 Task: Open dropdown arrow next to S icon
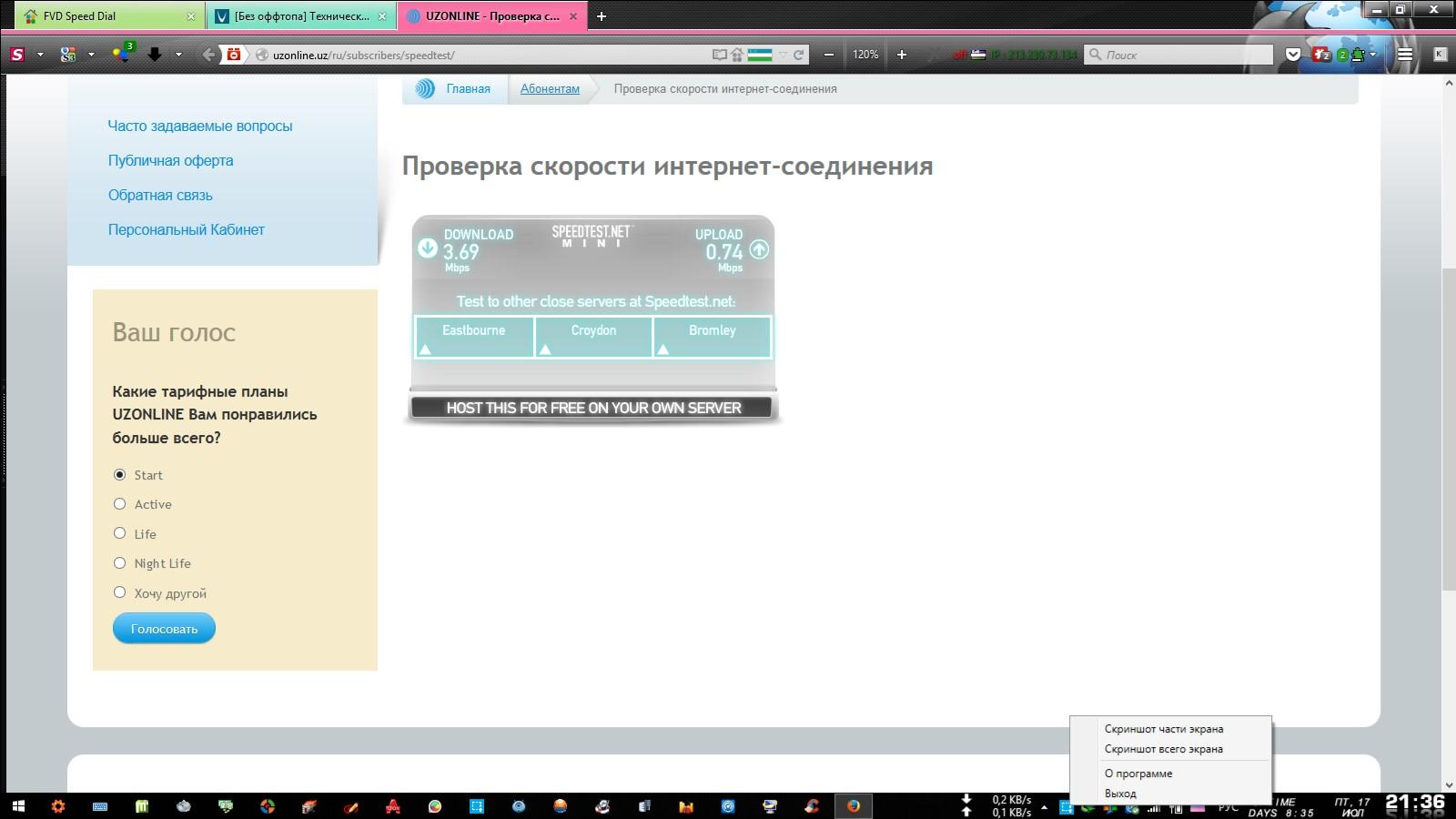point(40,55)
